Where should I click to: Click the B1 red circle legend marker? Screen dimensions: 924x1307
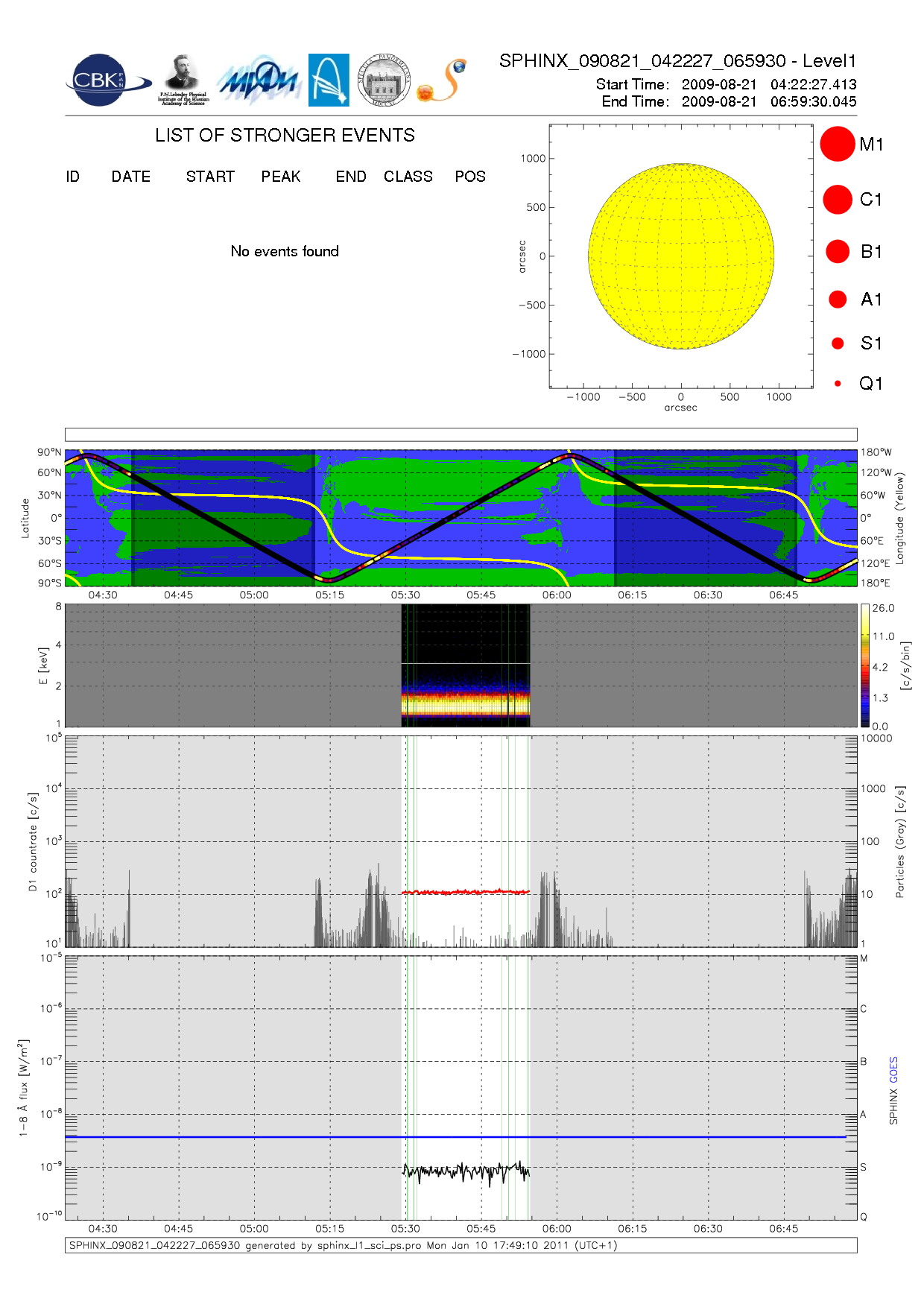(x=838, y=252)
